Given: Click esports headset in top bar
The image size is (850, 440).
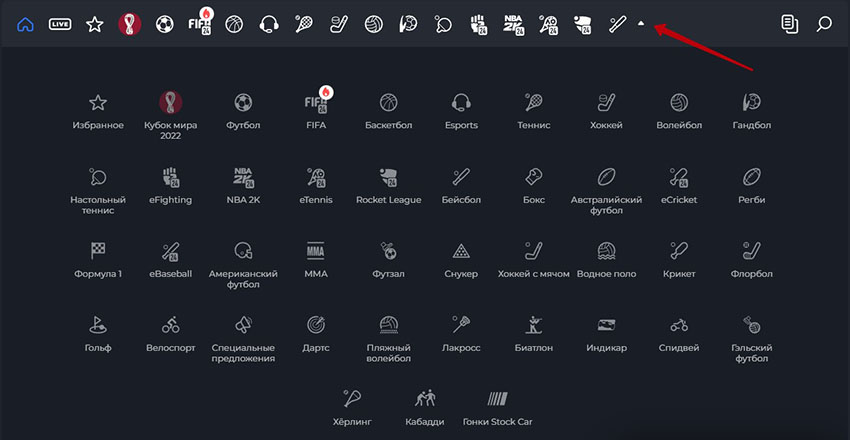Looking at the screenshot, I should click(x=269, y=24).
